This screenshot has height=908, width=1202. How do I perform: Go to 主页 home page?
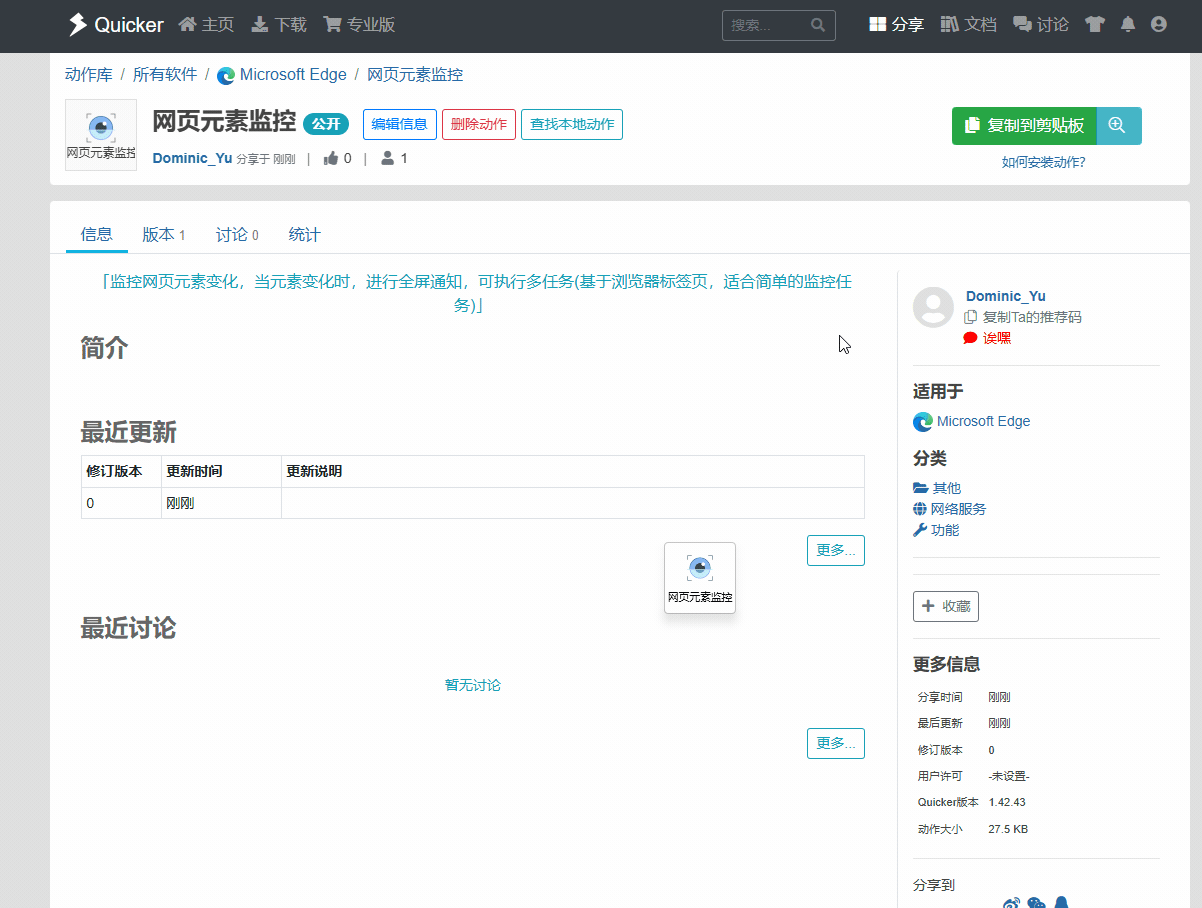(206, 25)
